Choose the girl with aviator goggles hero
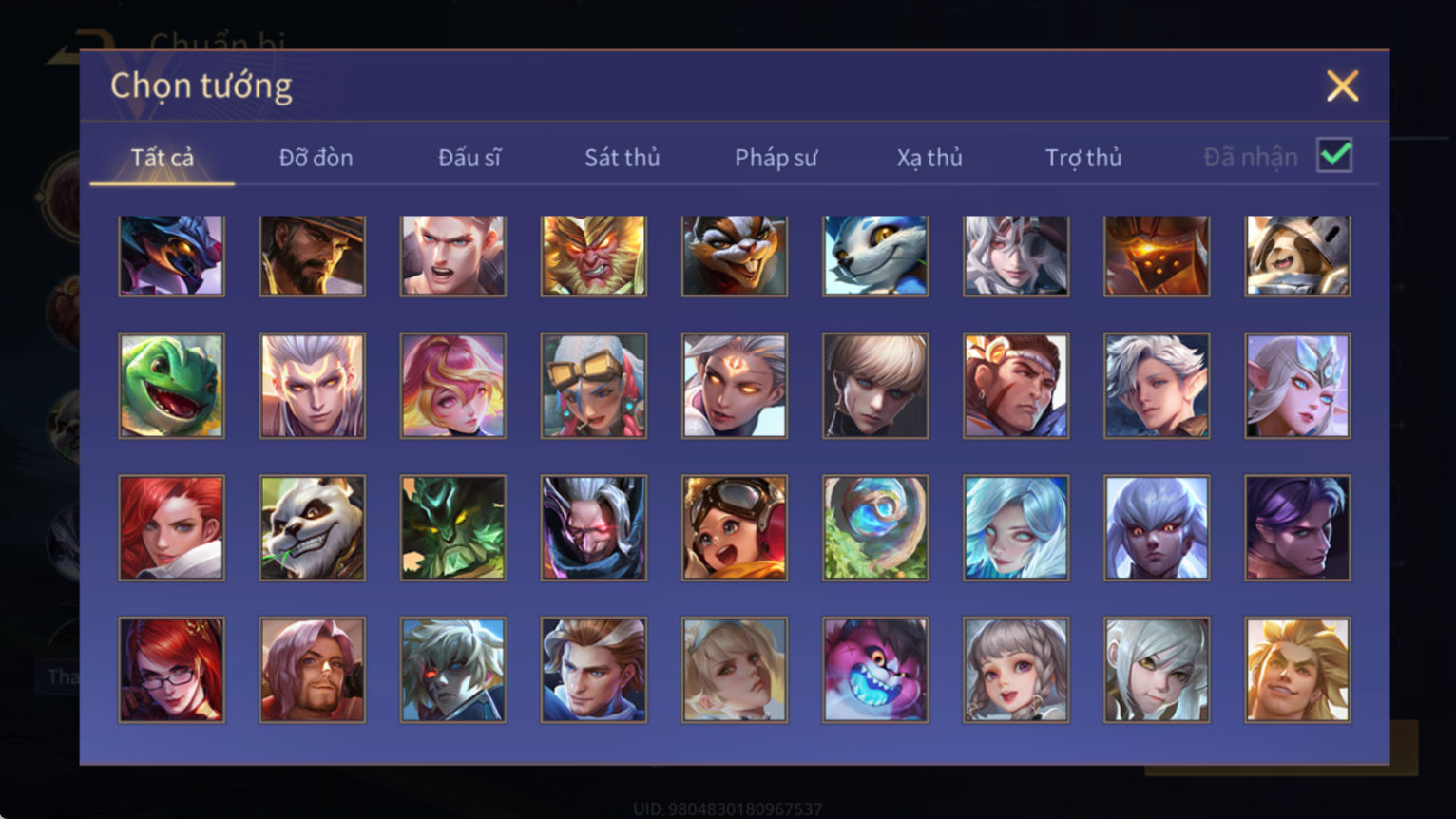This screenshot has width=1456, height=819. pos(735,527)
